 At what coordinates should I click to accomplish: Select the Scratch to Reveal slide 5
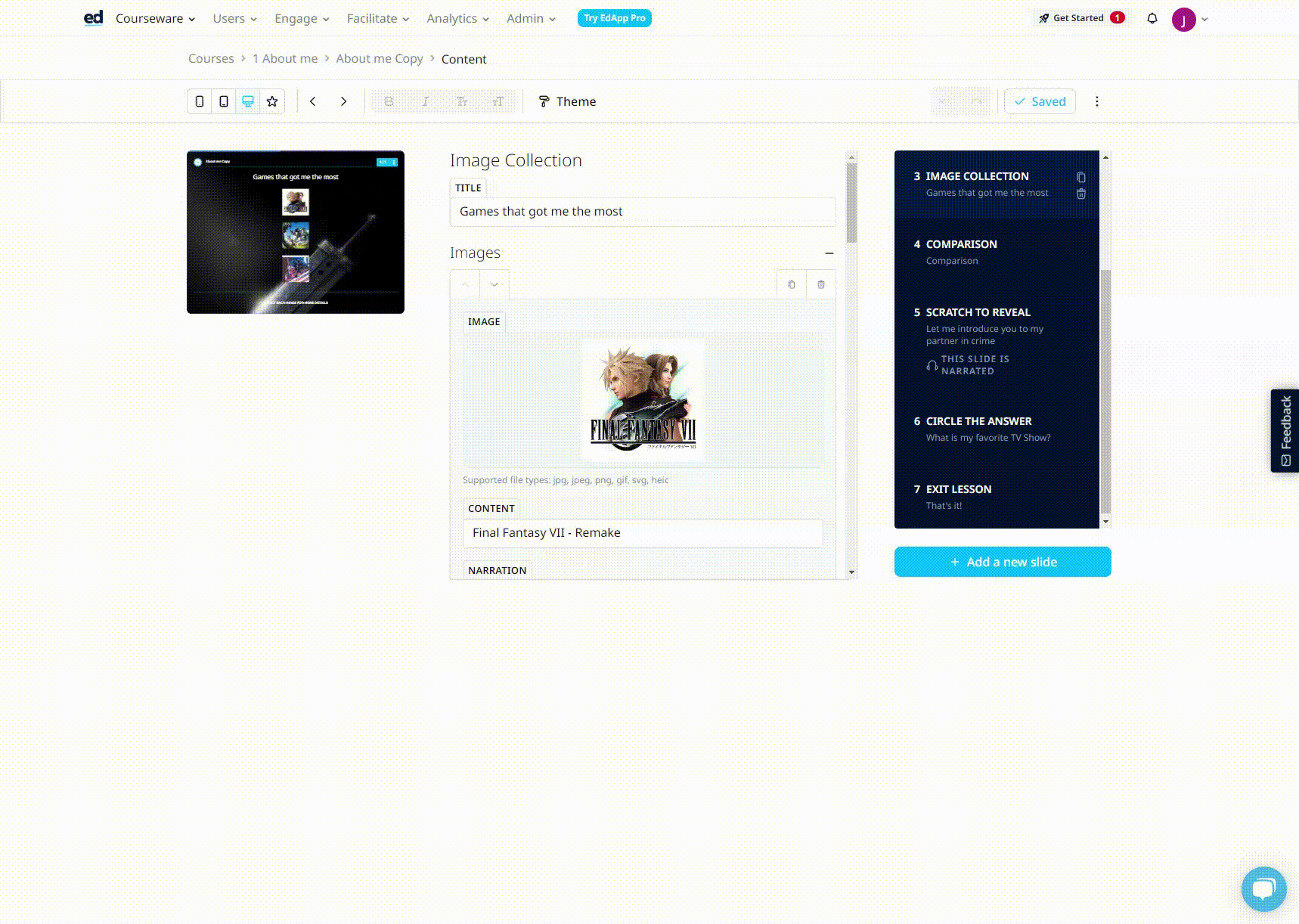[x=997, y=341]
